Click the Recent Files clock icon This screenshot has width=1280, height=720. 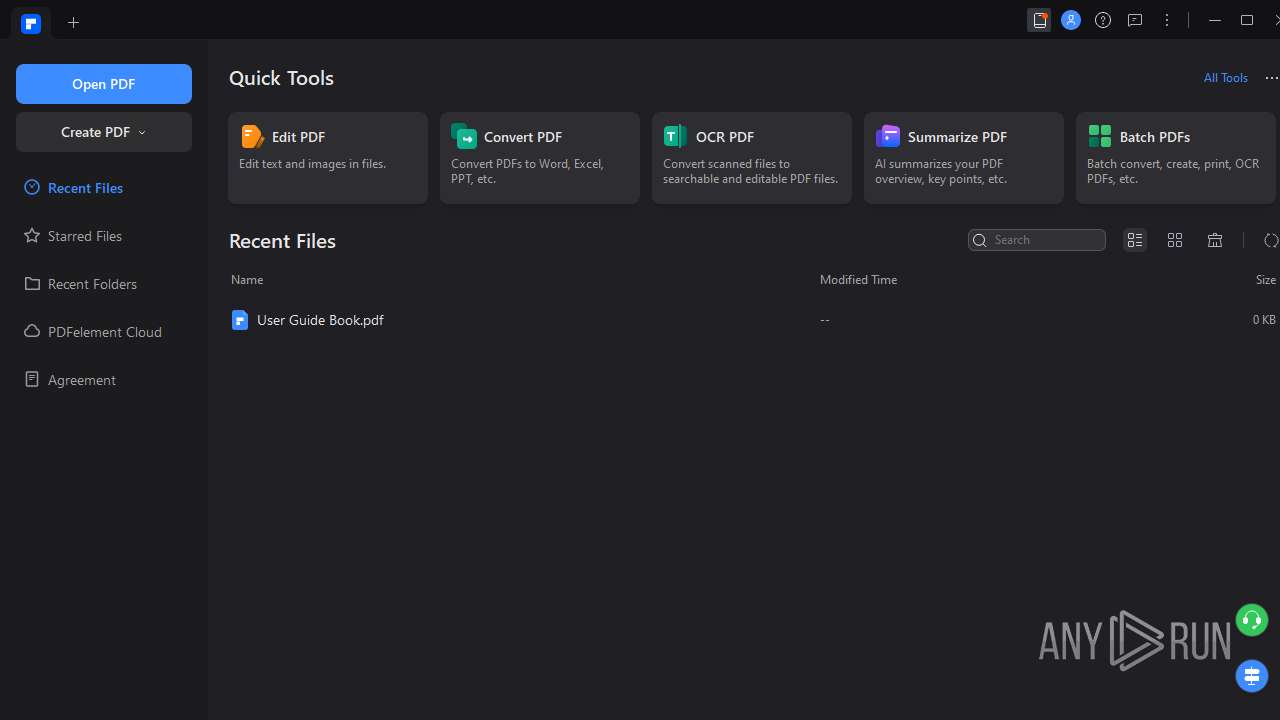[32, 187]
